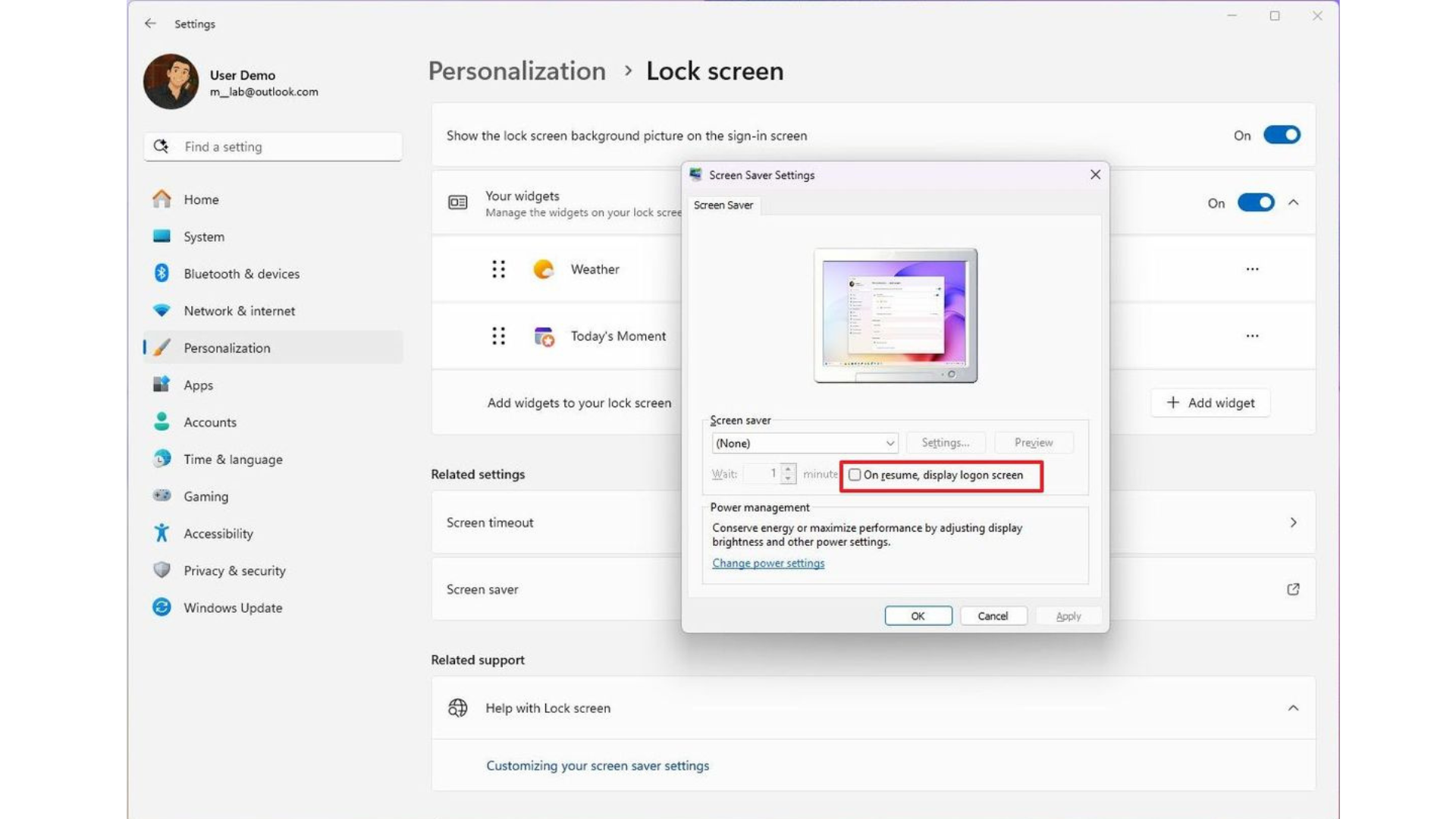Viewport: 1456px width, 819px height.
Task: Open Screen saver settings via external link icon
Action: 1293,589
